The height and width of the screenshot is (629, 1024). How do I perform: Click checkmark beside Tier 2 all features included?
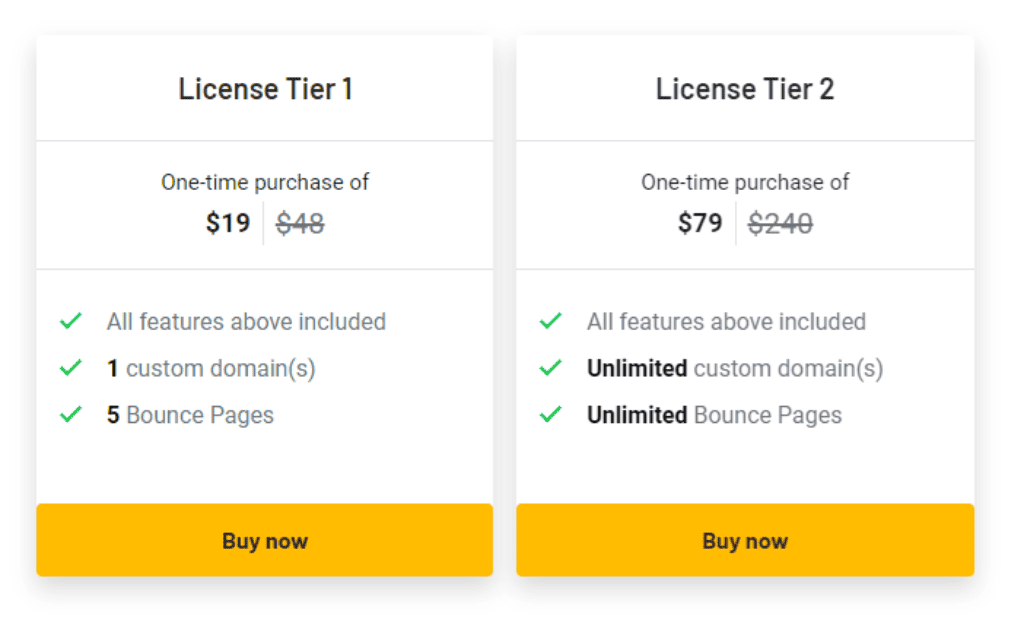coord(550,322)
